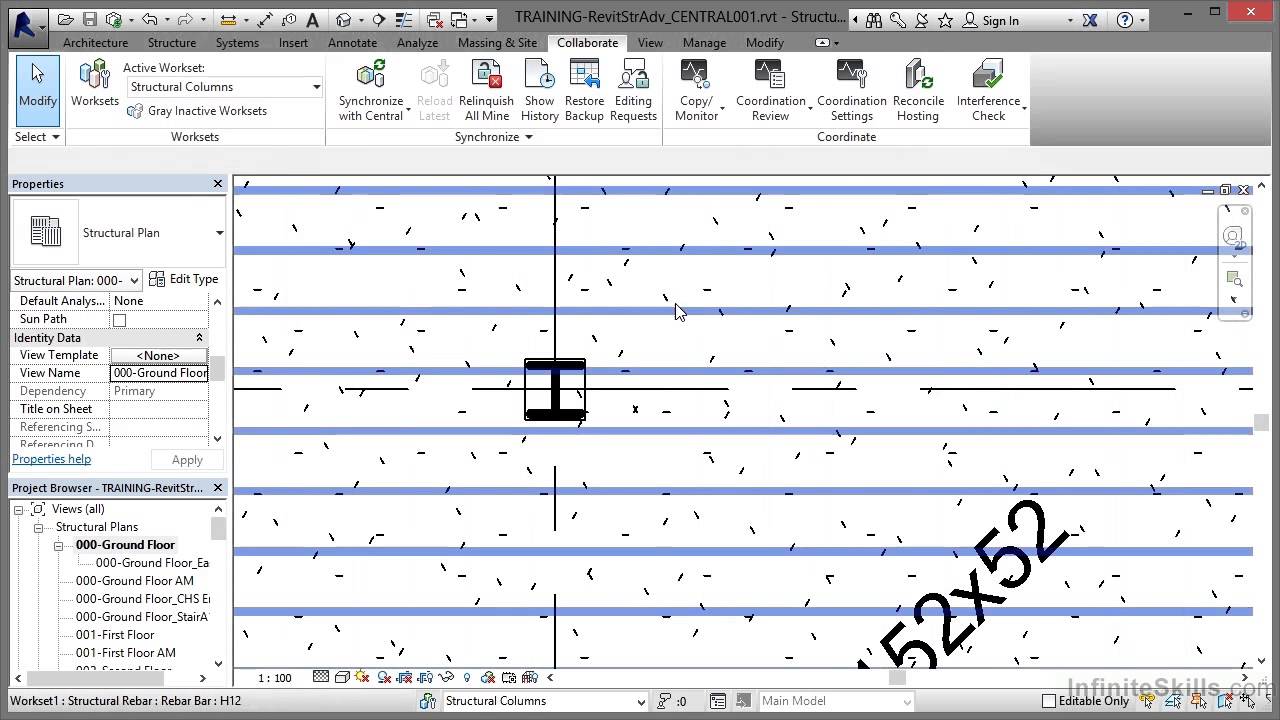Toggle Reveal Hidden Elements lightbulb icon
The width and height of the screenshot is (1280, 720).
467,677
